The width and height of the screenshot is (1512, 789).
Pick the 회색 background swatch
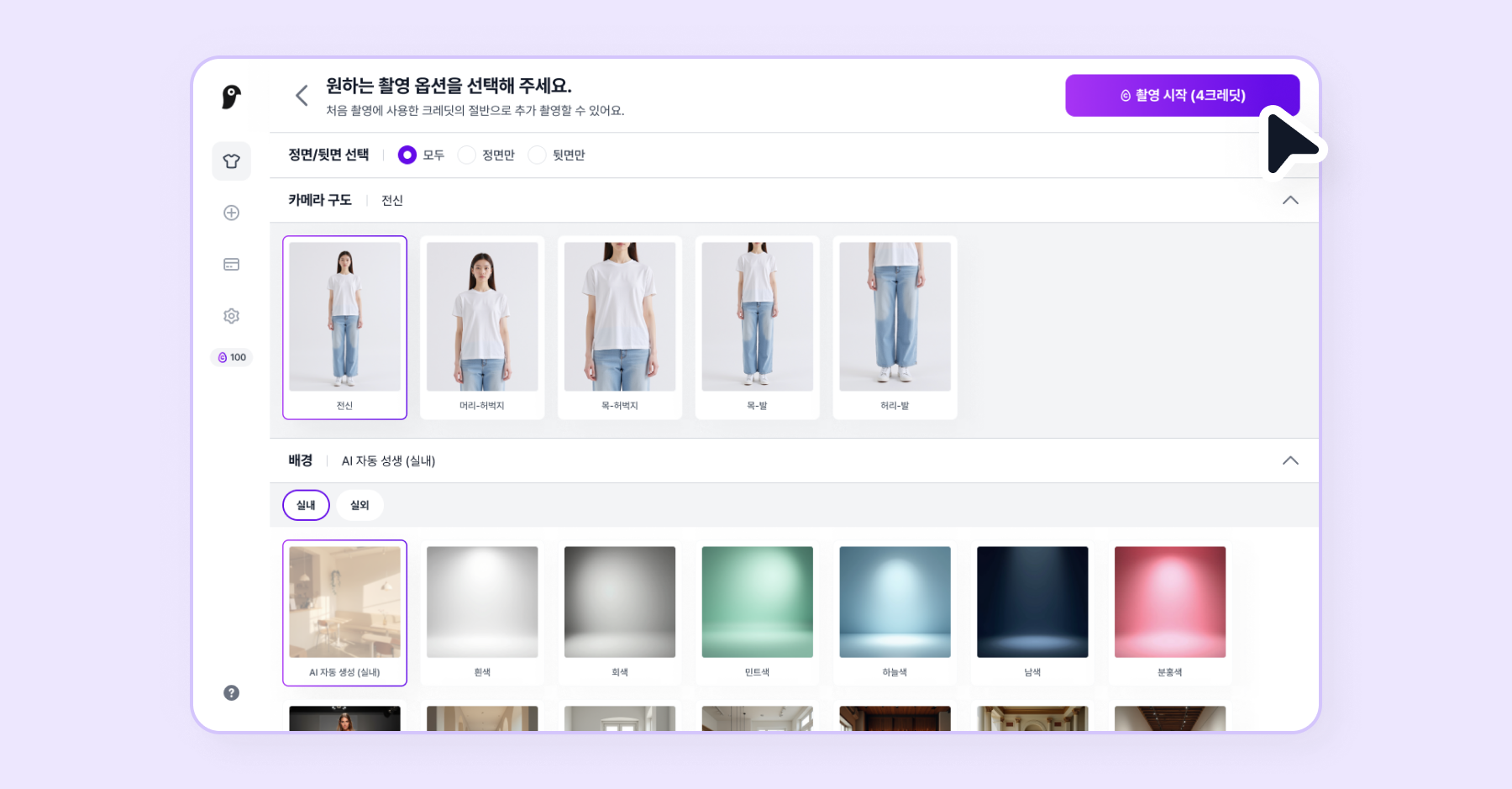coord(620,613)
